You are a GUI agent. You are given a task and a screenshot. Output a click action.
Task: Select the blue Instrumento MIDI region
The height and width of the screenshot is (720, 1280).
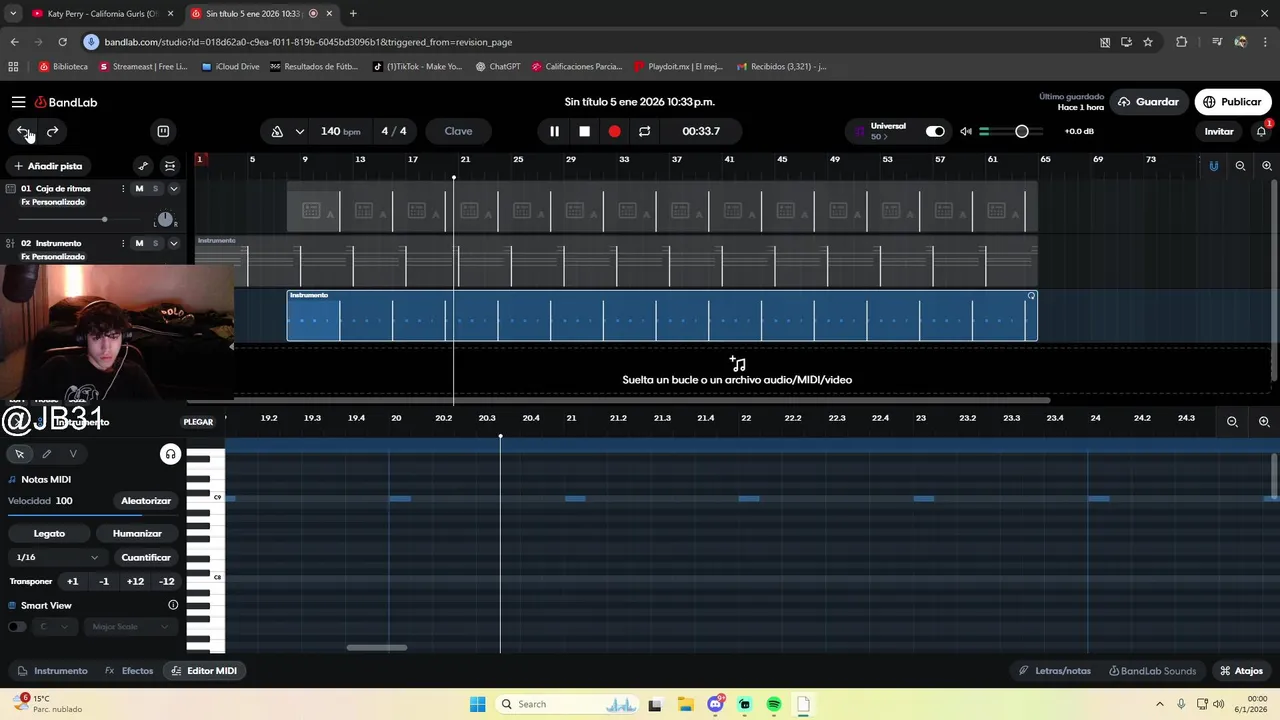click(662, 316)
